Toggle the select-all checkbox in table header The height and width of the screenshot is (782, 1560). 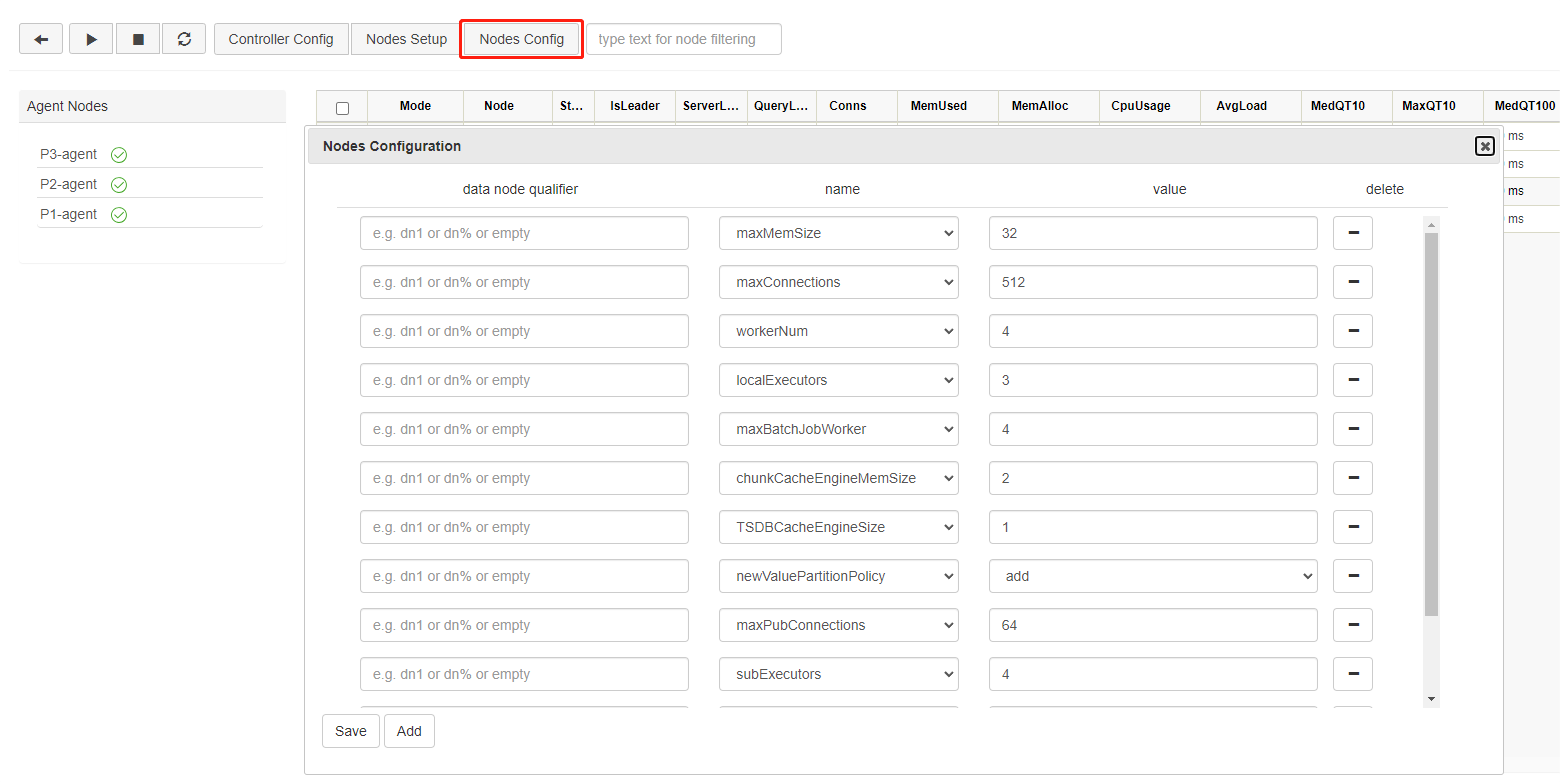[343, 107]
